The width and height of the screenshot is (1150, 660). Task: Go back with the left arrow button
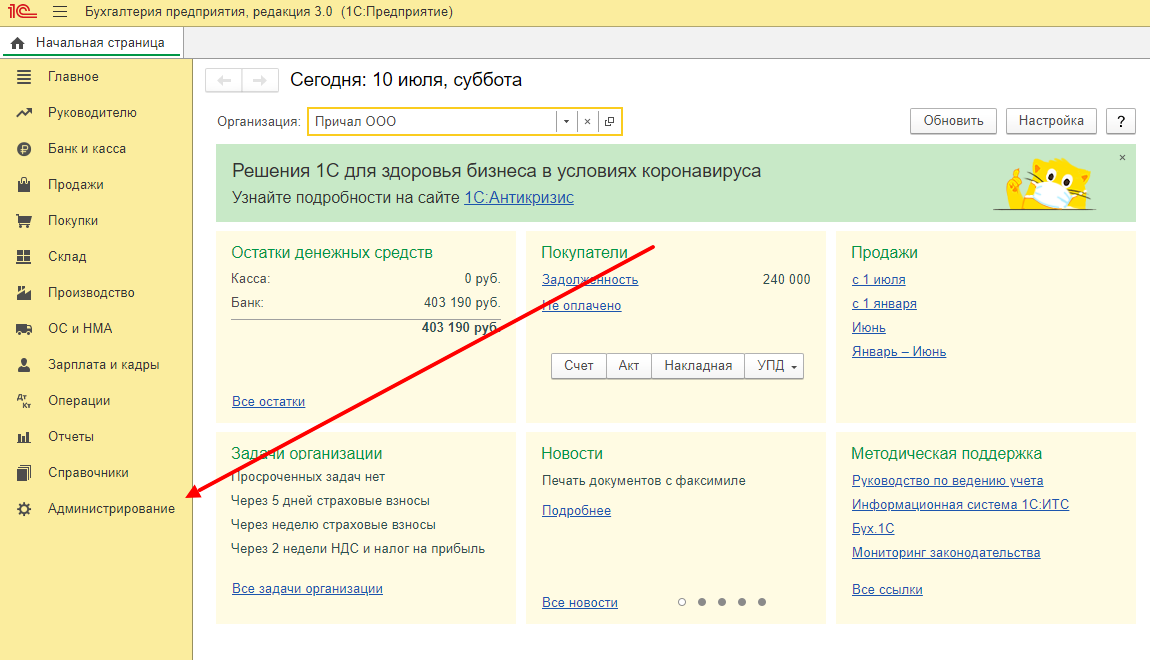[x=224, y=80]
